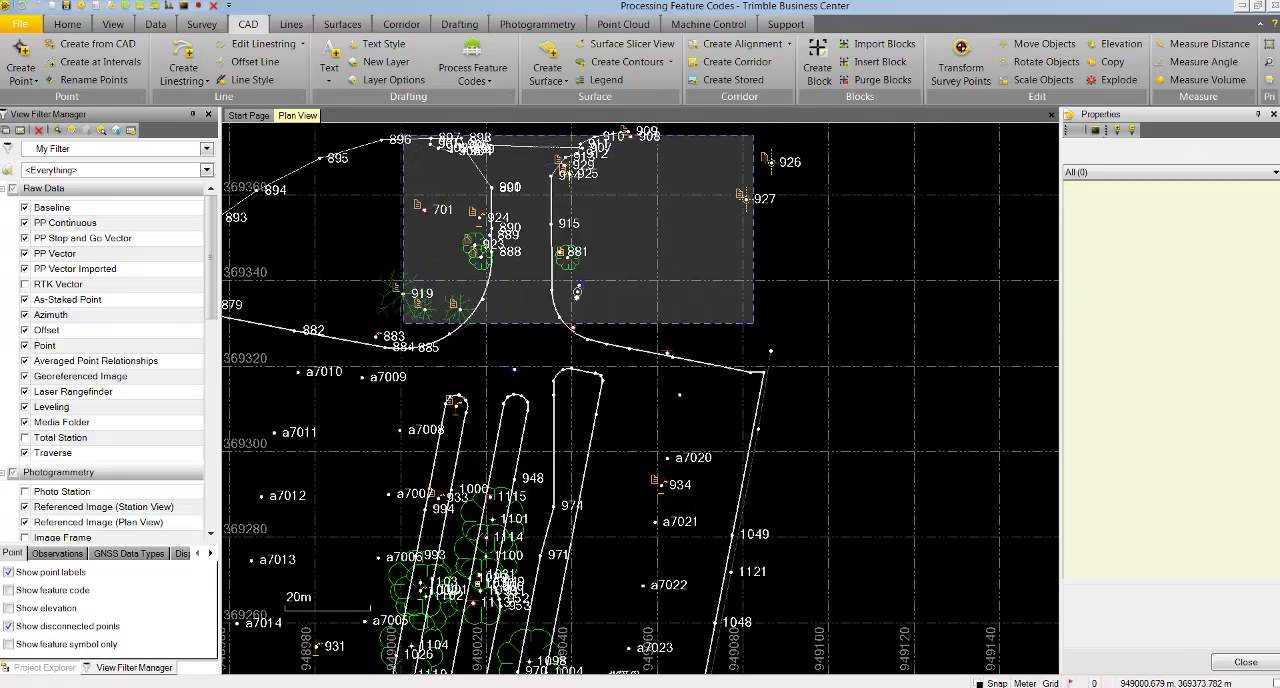
Task: Click the Create Block icon
Action: (818, 62)
